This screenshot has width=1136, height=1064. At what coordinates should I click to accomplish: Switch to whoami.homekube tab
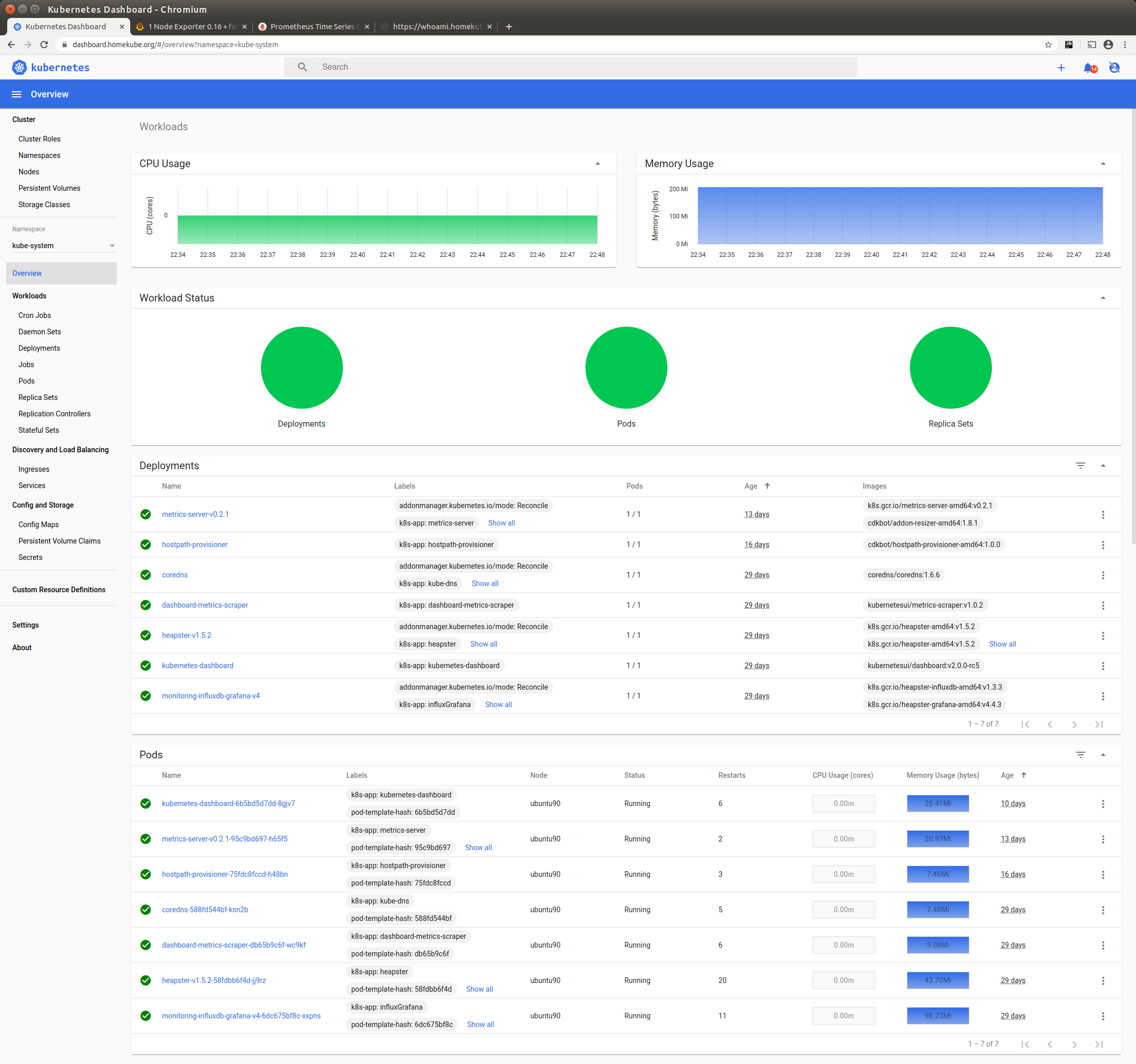437,26
